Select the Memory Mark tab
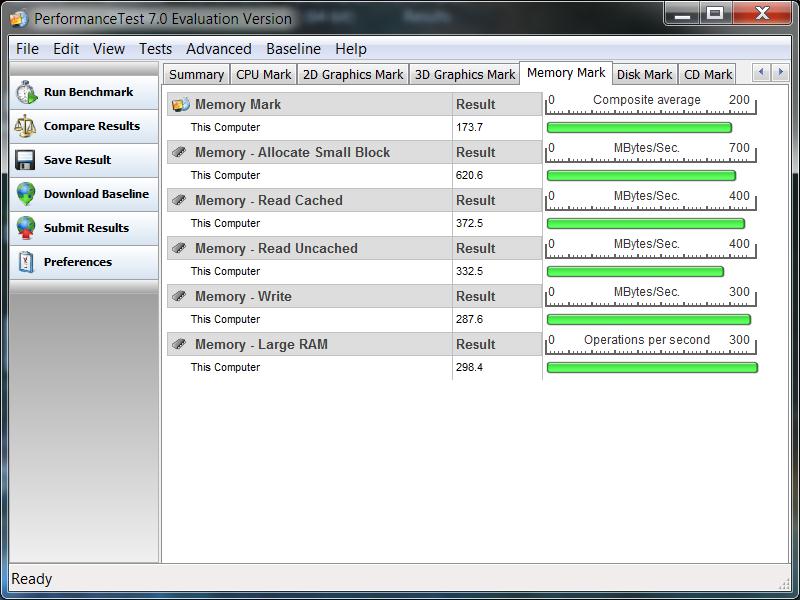The width and height of the screenshot is (800, 600). (x=566, y=73)
